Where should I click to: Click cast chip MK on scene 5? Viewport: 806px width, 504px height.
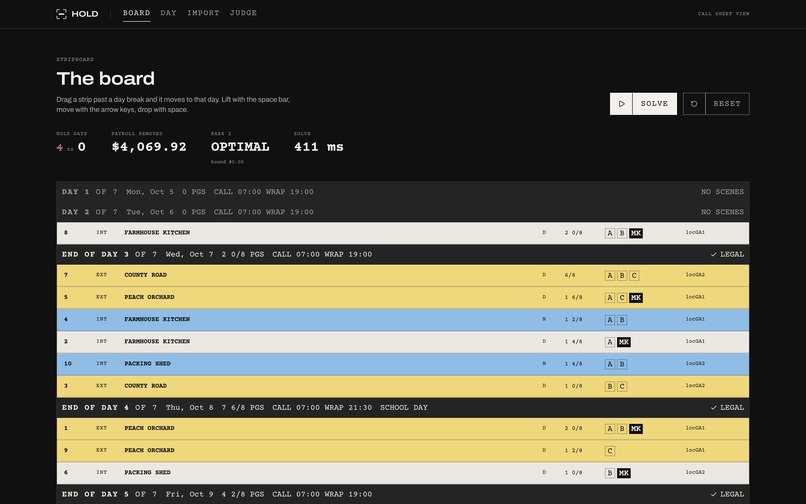click(636, 298)
